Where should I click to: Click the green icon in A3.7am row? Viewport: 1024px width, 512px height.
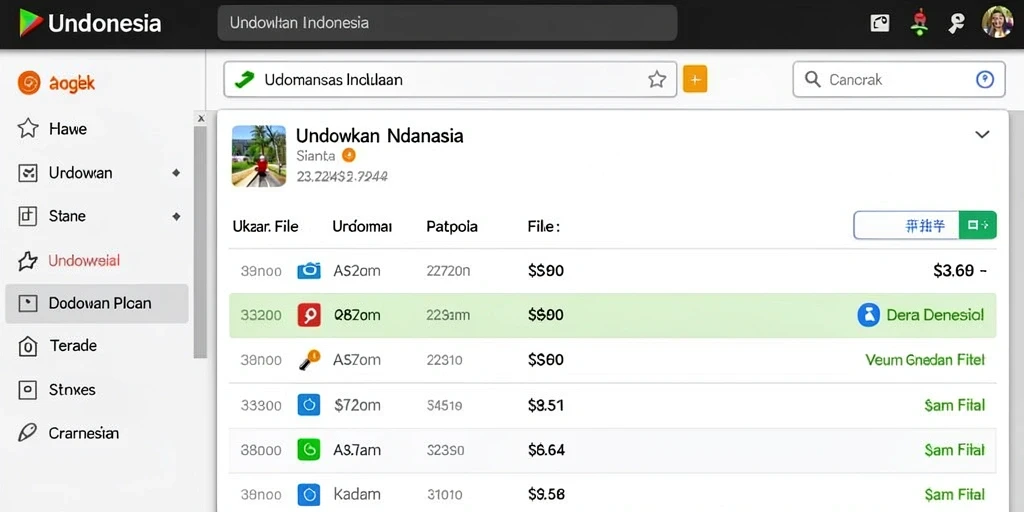(x=309, y=450)
